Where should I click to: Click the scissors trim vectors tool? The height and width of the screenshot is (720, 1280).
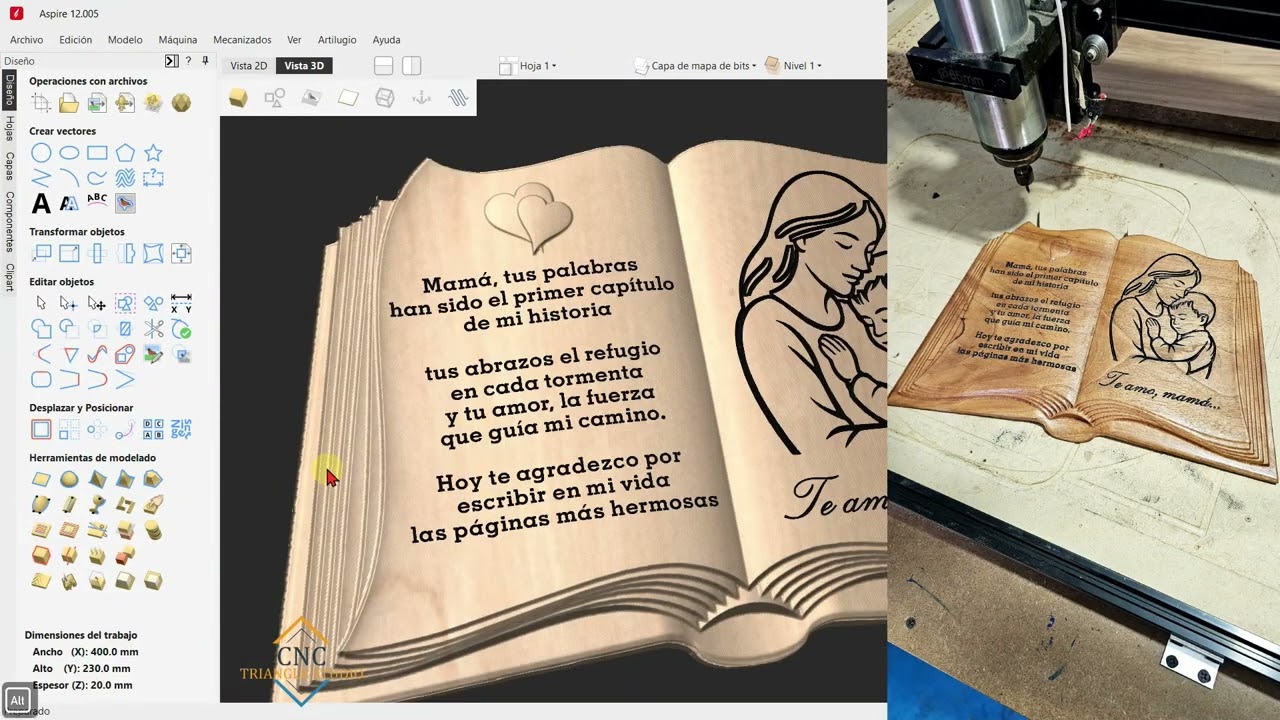point(153,328)
